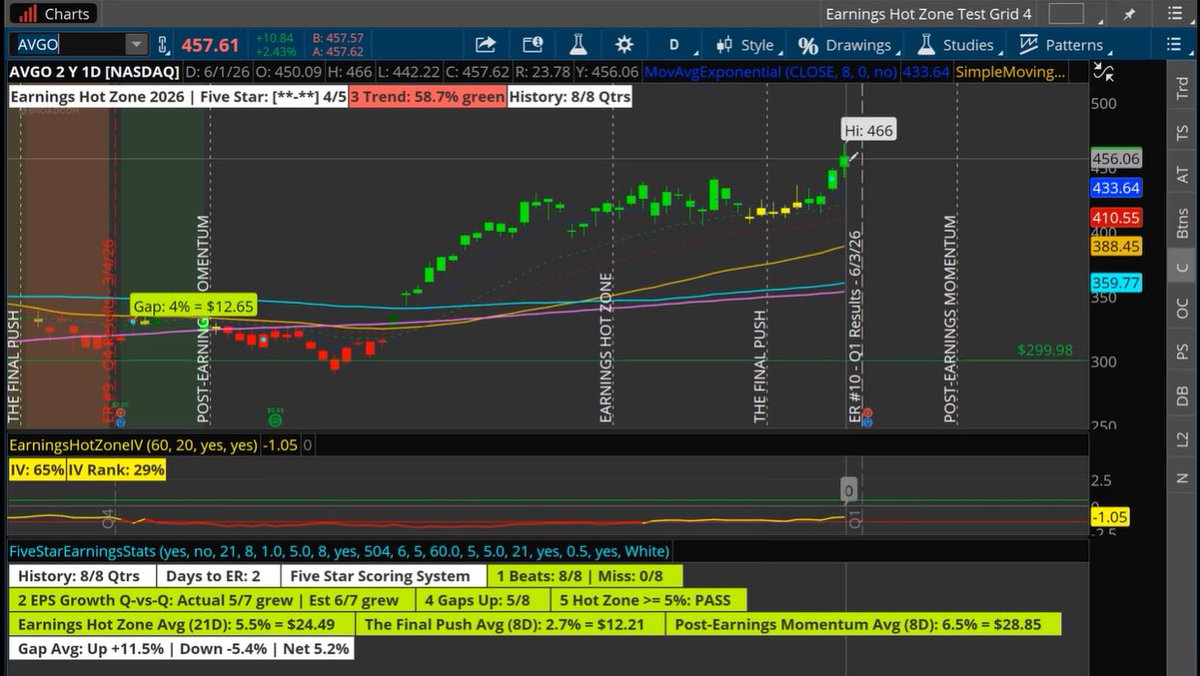Open the top-right window menu icon

pos(1174,14)
